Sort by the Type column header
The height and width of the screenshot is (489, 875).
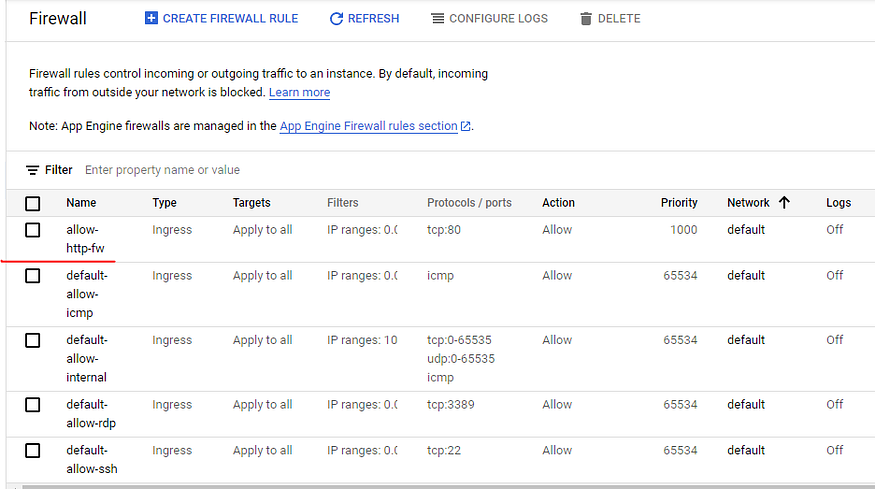pyautogui.click(x=164, y=203)
